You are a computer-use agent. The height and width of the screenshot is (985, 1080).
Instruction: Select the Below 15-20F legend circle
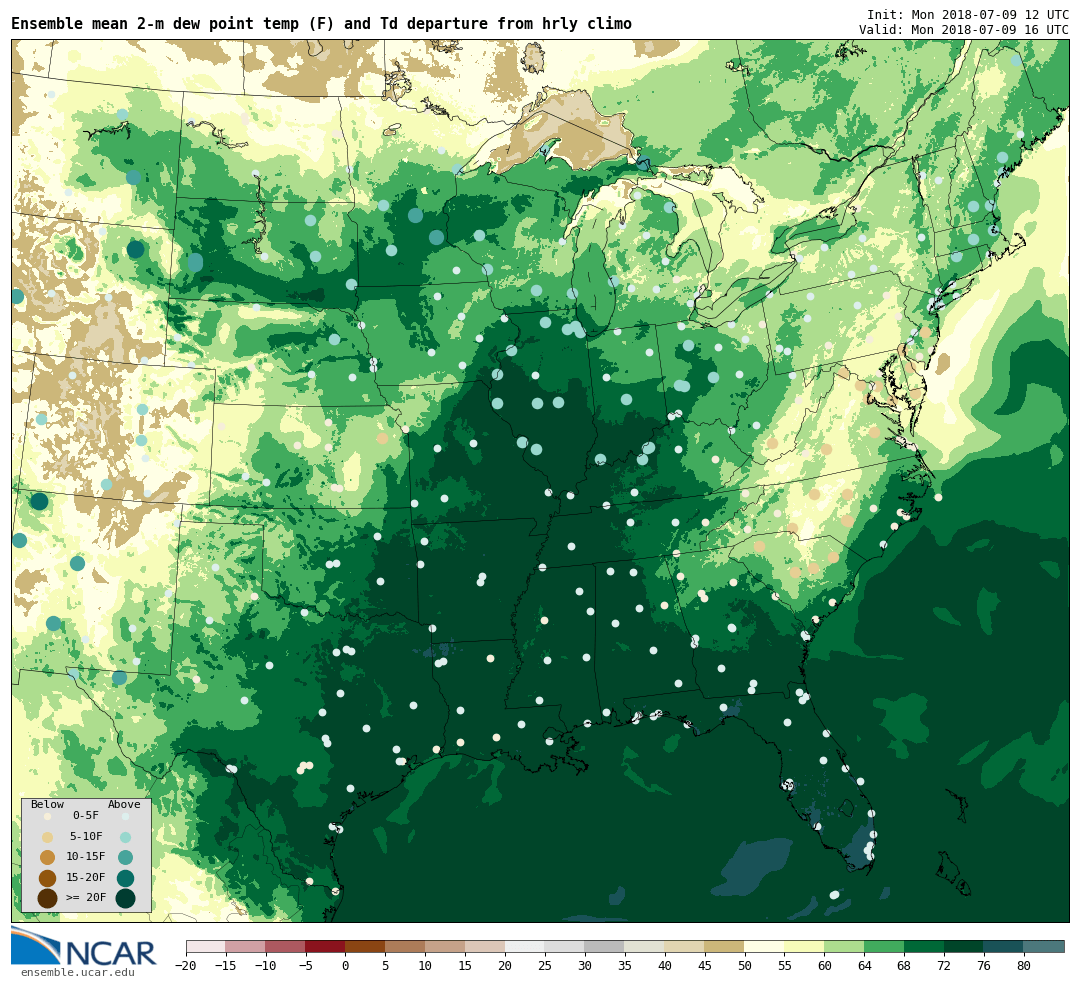(48, 878)
